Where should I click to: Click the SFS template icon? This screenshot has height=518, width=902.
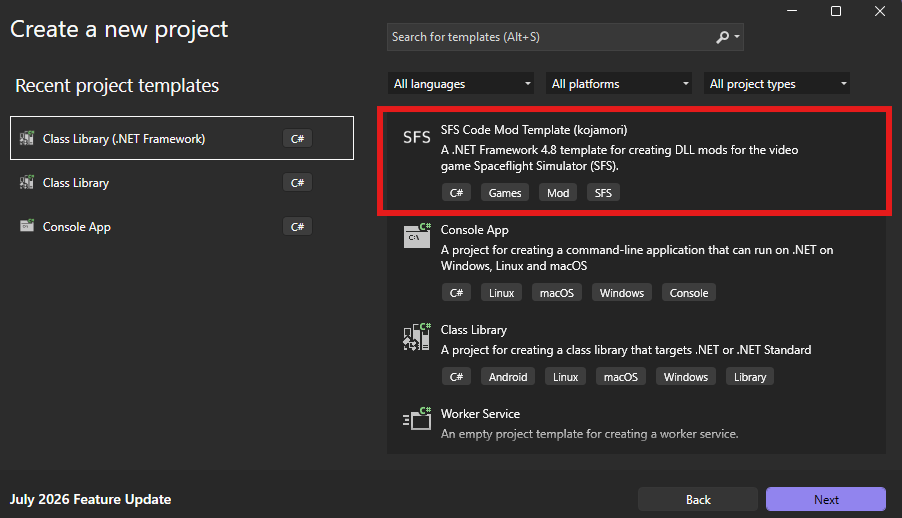(x=416, y=137)
